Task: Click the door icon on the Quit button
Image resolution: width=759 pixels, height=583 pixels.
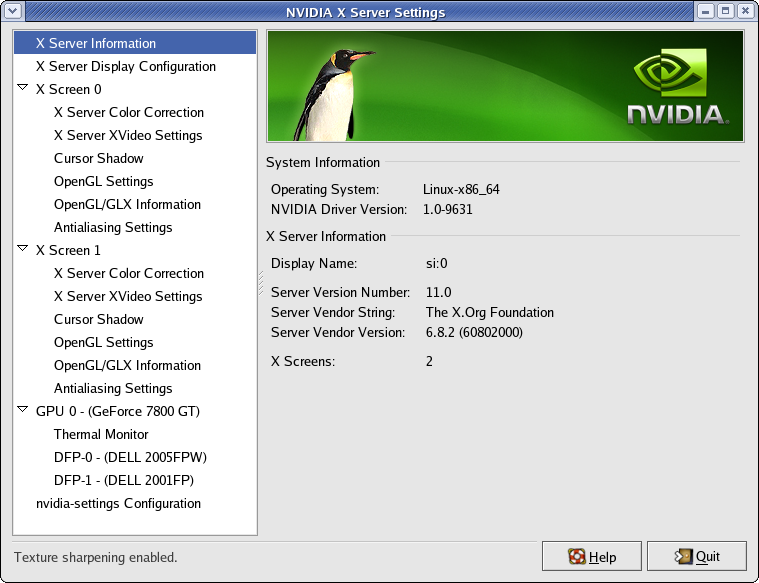Action: click(x=683, y=556)
